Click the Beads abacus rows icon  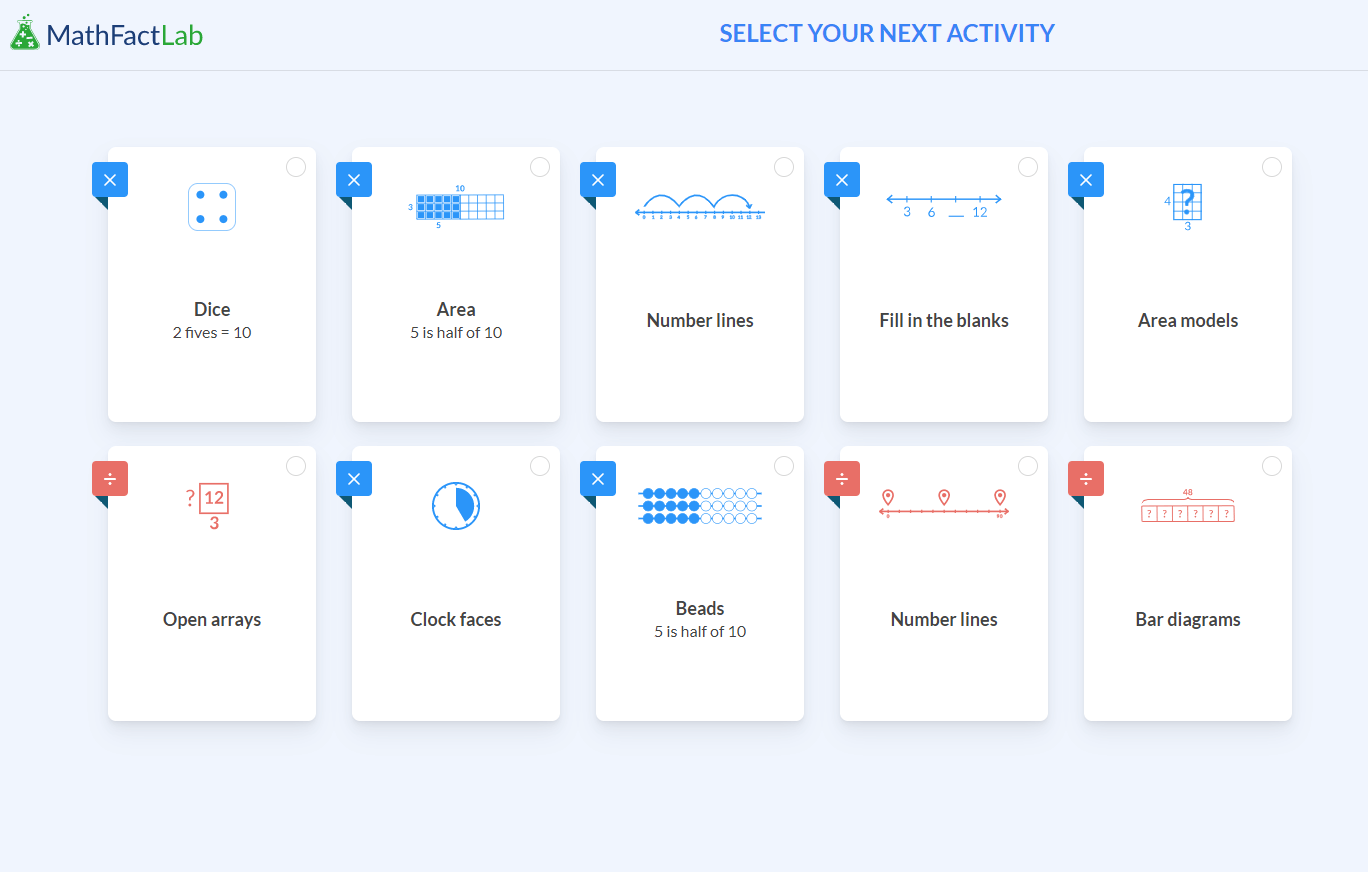[x=700, y=506]
